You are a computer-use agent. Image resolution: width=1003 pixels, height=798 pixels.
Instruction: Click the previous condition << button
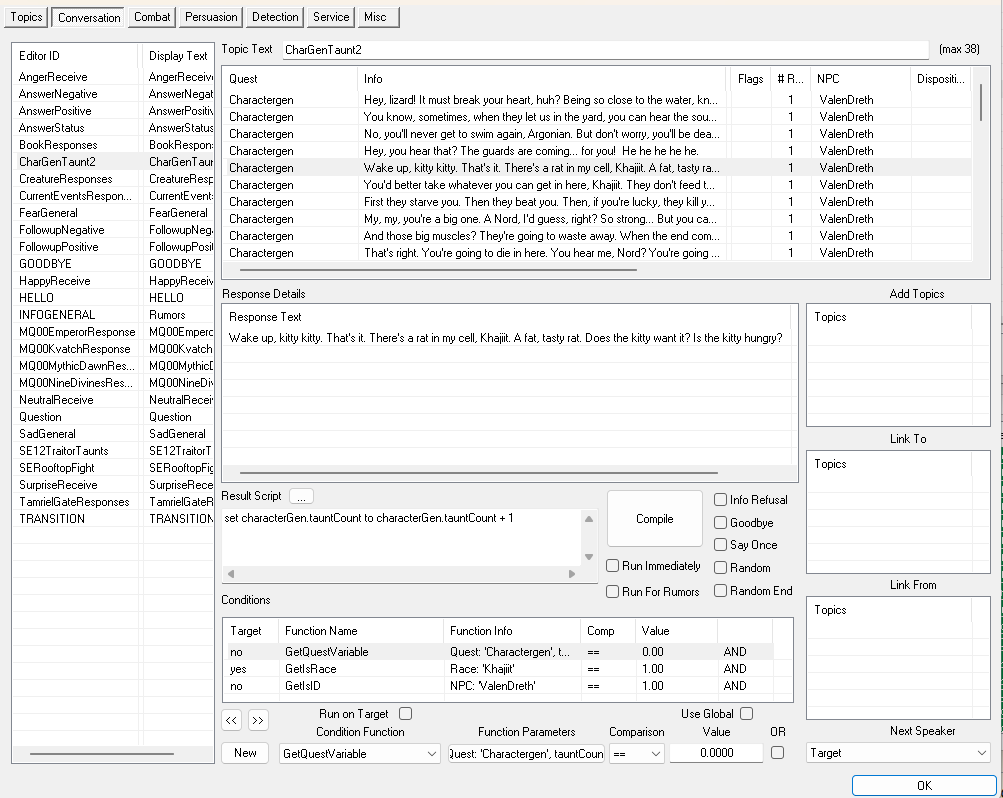[x=232, y=721]
